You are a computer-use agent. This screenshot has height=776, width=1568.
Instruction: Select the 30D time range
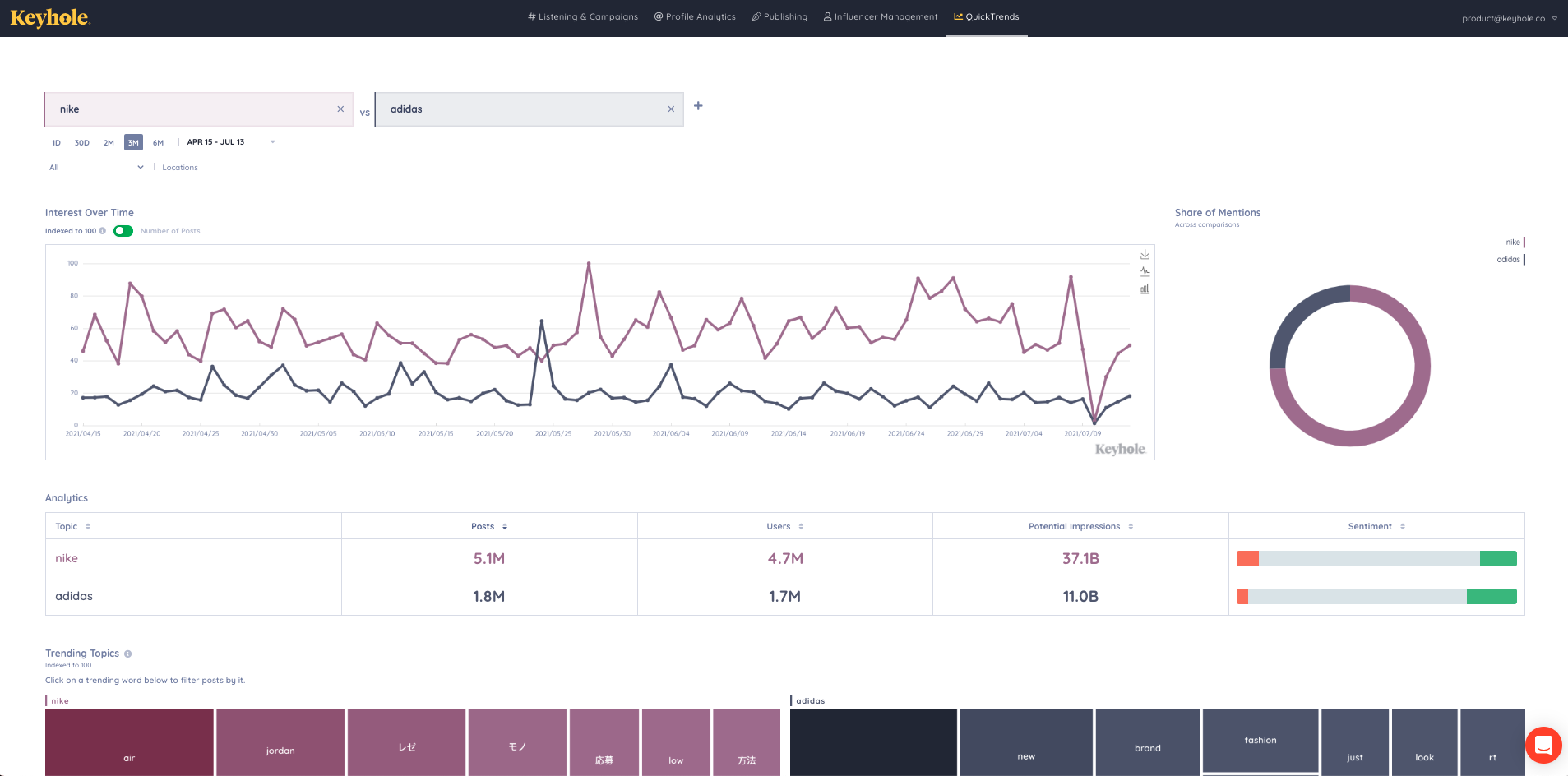click(82, 143)
